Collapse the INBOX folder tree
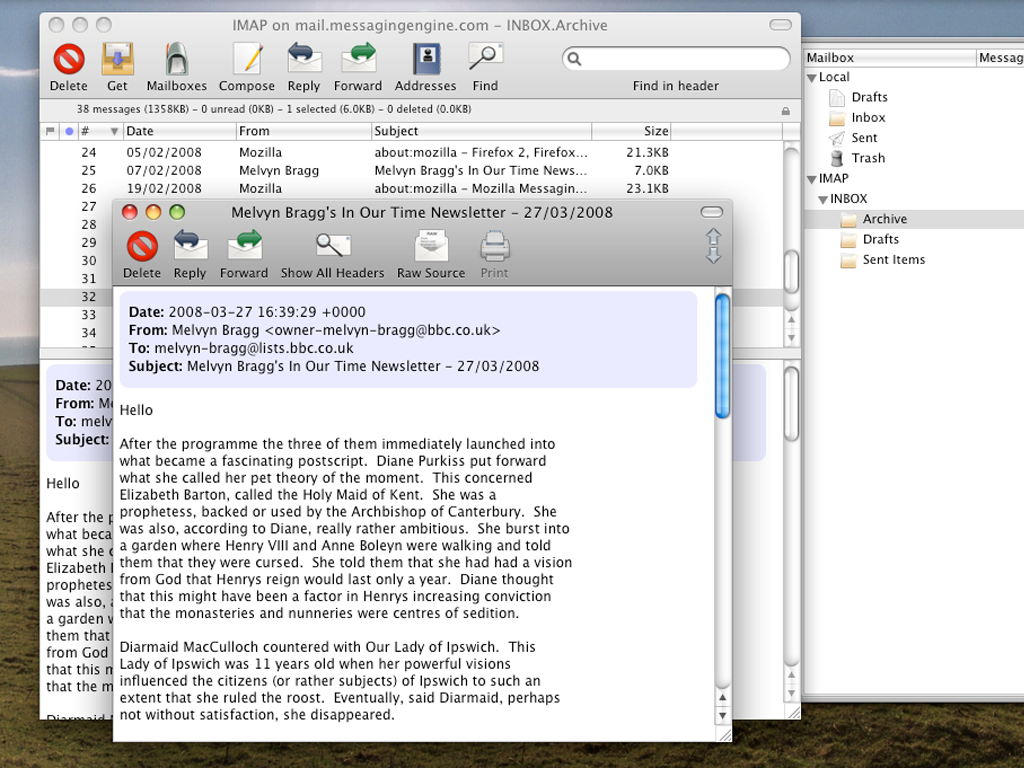Screen dimensions: 1024x768 pyautogui.click(x=823, y=199)
